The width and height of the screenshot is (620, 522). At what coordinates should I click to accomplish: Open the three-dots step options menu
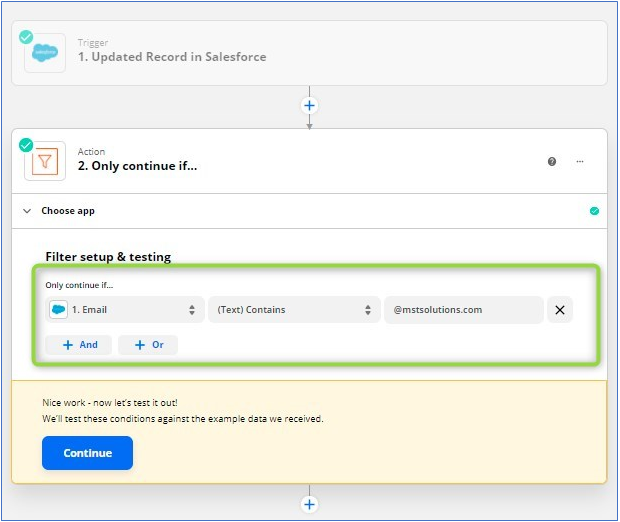click(580, 161)
